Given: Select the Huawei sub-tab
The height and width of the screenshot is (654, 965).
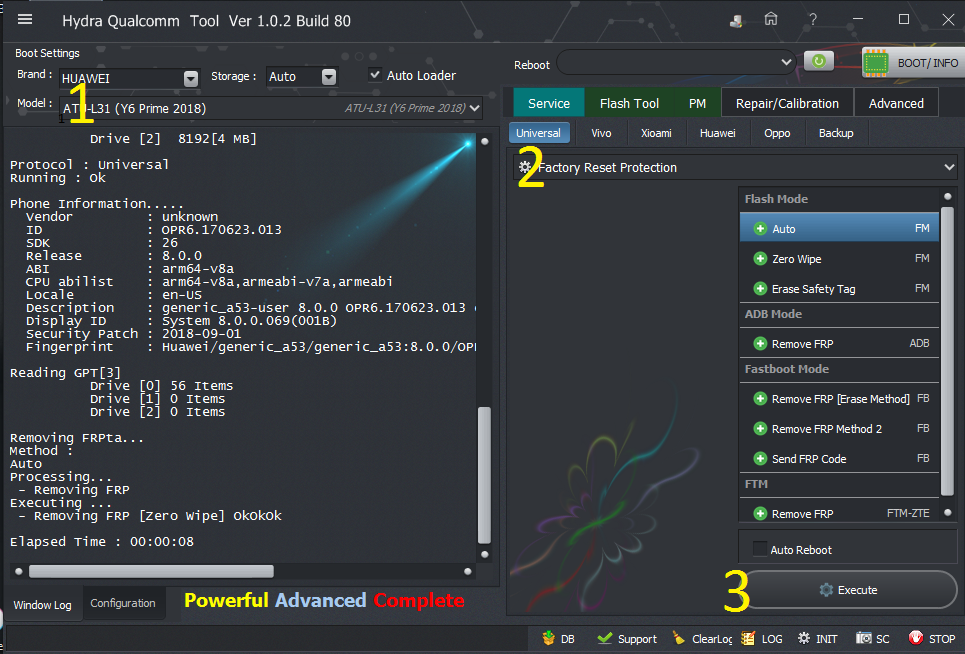Looking at the screenshot, I should (x=718, y=133).
